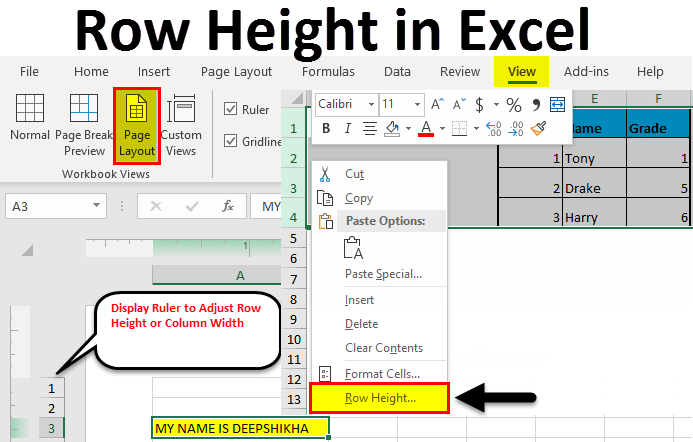Click the formula bar cancel X
This screenshot has width=693, height=442.
click(156, 206)
